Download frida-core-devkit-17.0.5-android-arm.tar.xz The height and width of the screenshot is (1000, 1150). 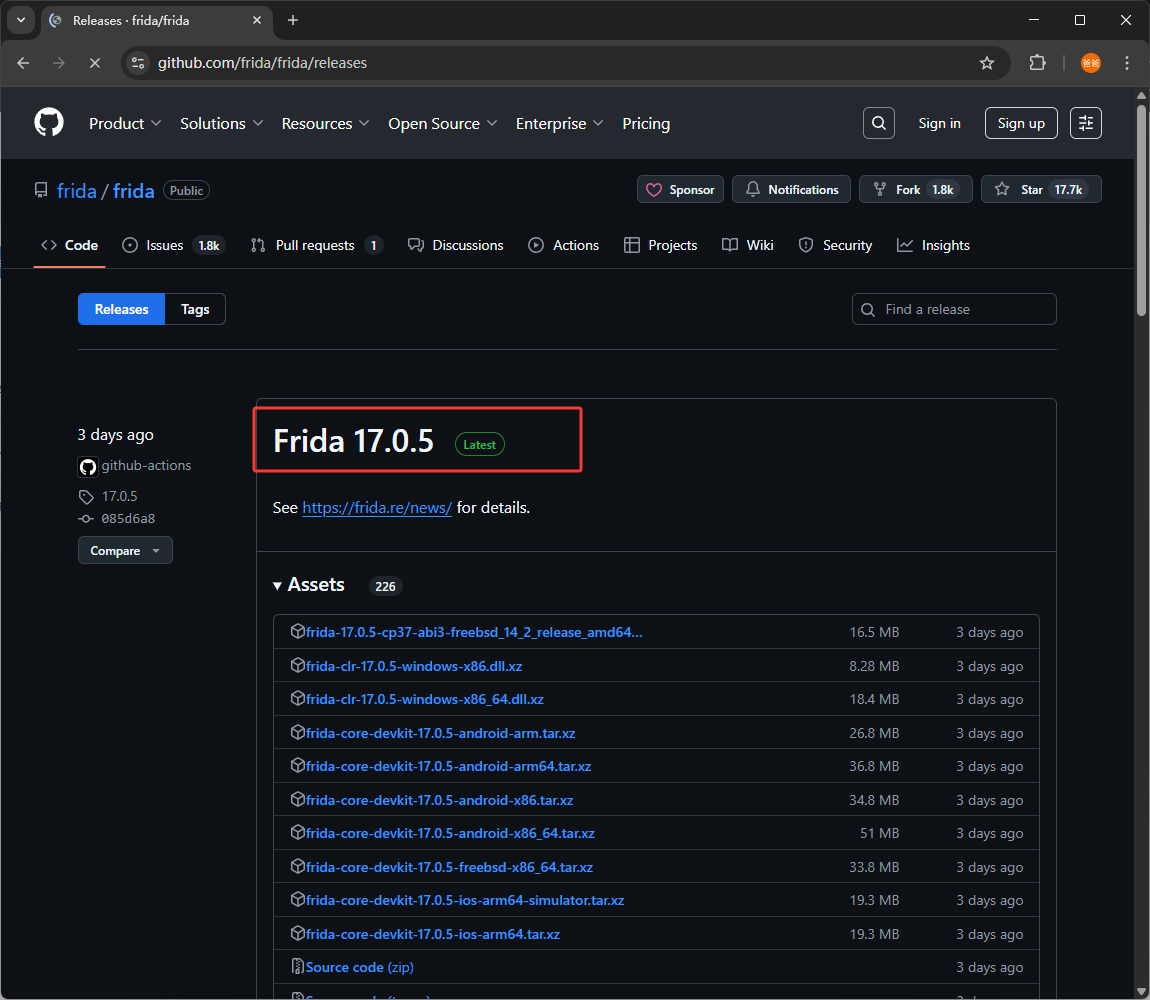[440, 733]
